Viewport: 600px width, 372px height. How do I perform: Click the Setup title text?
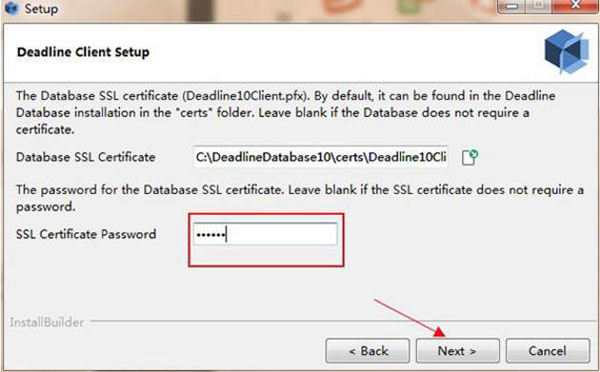[x=41, y=8]
